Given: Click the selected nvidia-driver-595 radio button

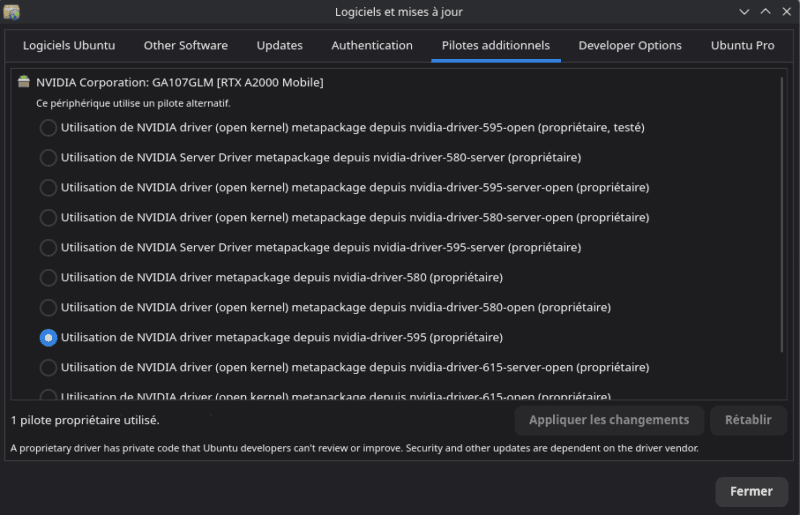Looking at the screenshot, I should point(48,338).
